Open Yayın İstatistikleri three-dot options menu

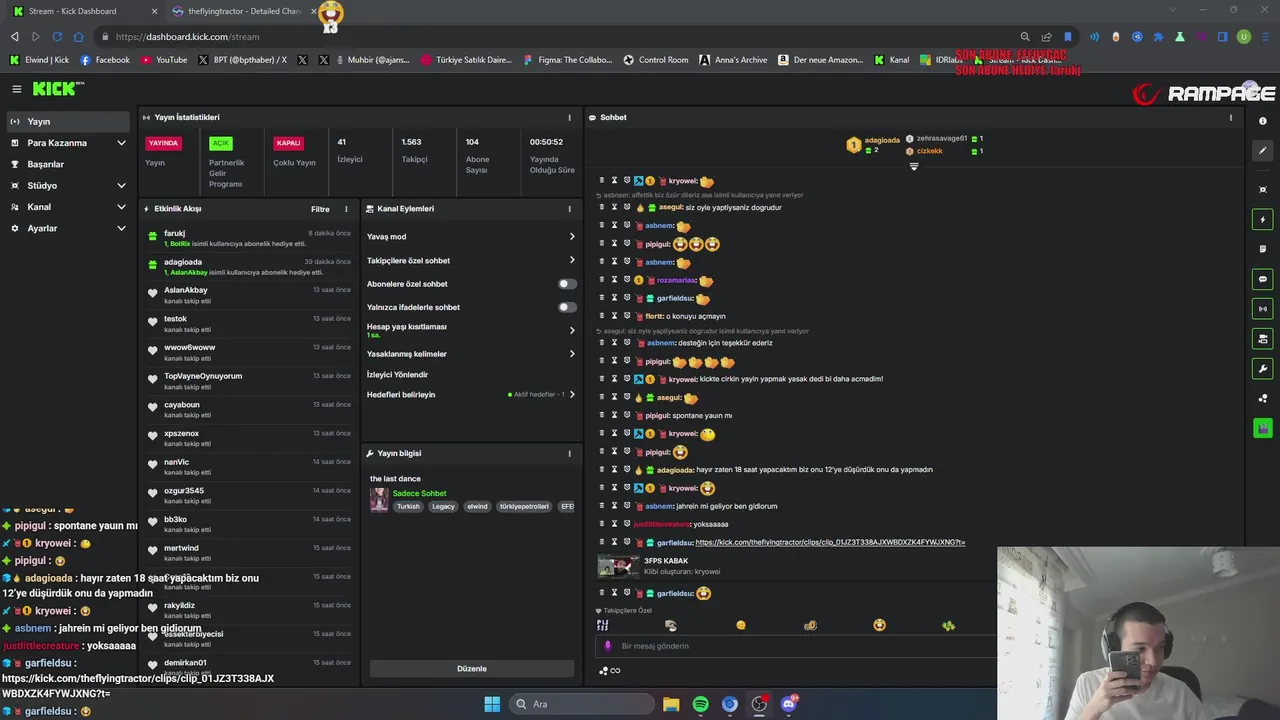(x=570, y=117)
